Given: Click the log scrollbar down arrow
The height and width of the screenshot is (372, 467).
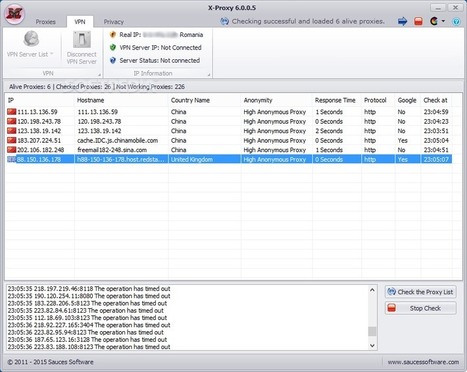Looking at the screenshot, I should [x=372, y=346].
